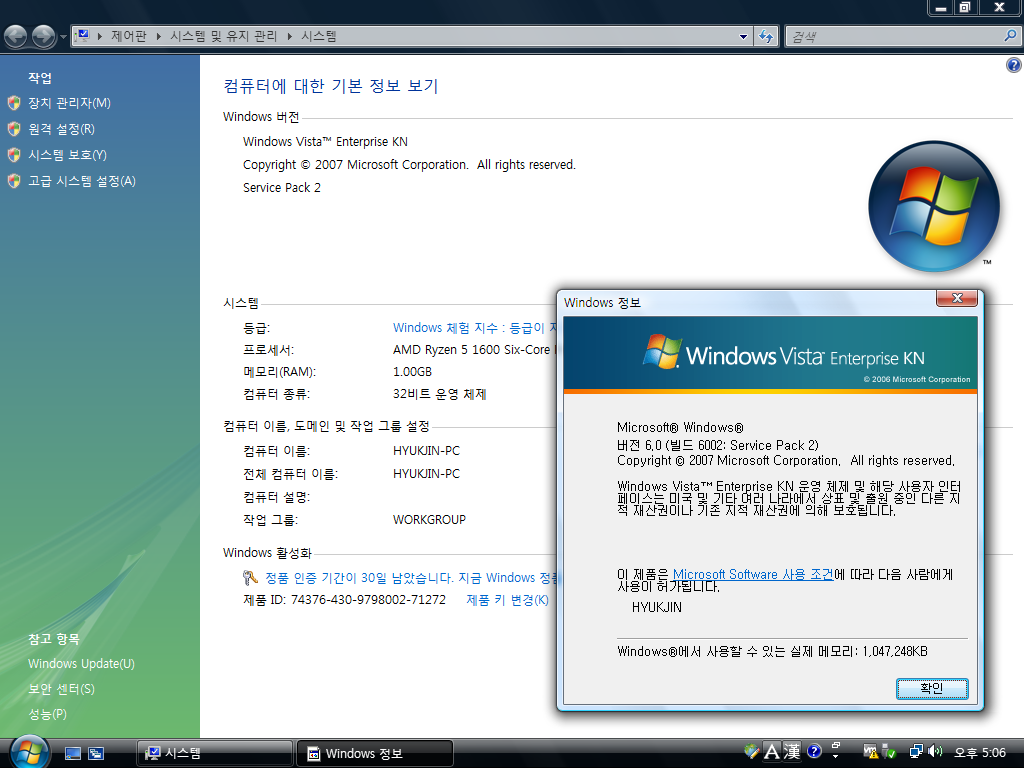
Task: Click shield icon beside 고급 시스템 설정(A)
Action: [x=14, y=181]
